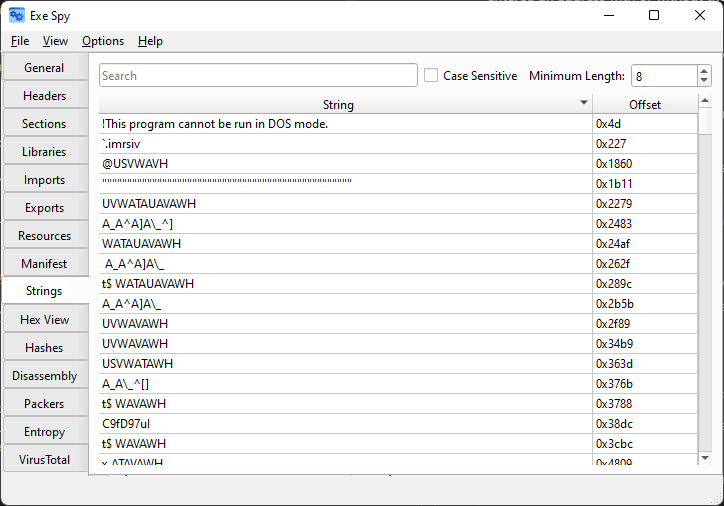Increase Minimum Length with up arrow
Image resolution: width=724 pixels, height=506 pixels.
coord(704,71)
